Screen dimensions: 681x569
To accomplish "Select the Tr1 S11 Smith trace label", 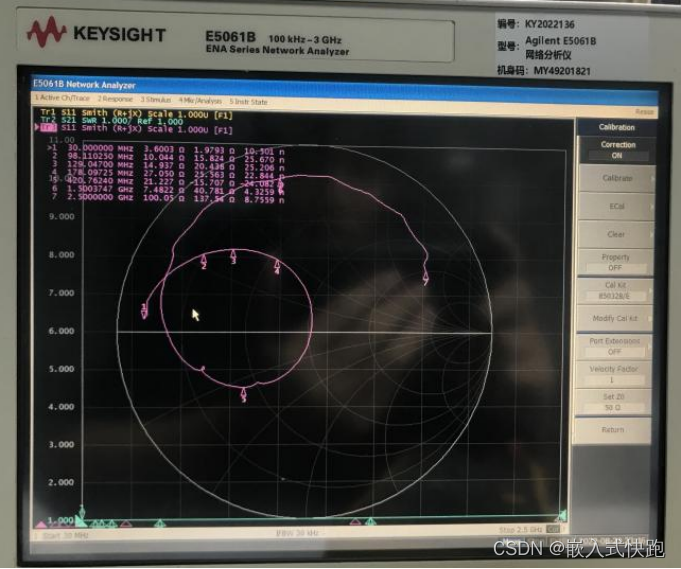I will [x=136, y=113].
